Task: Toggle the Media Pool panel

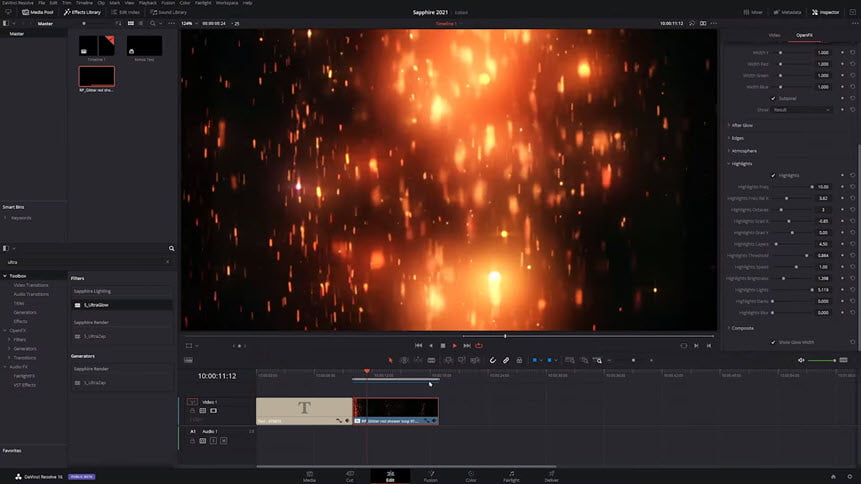Action: click(38, 12)
